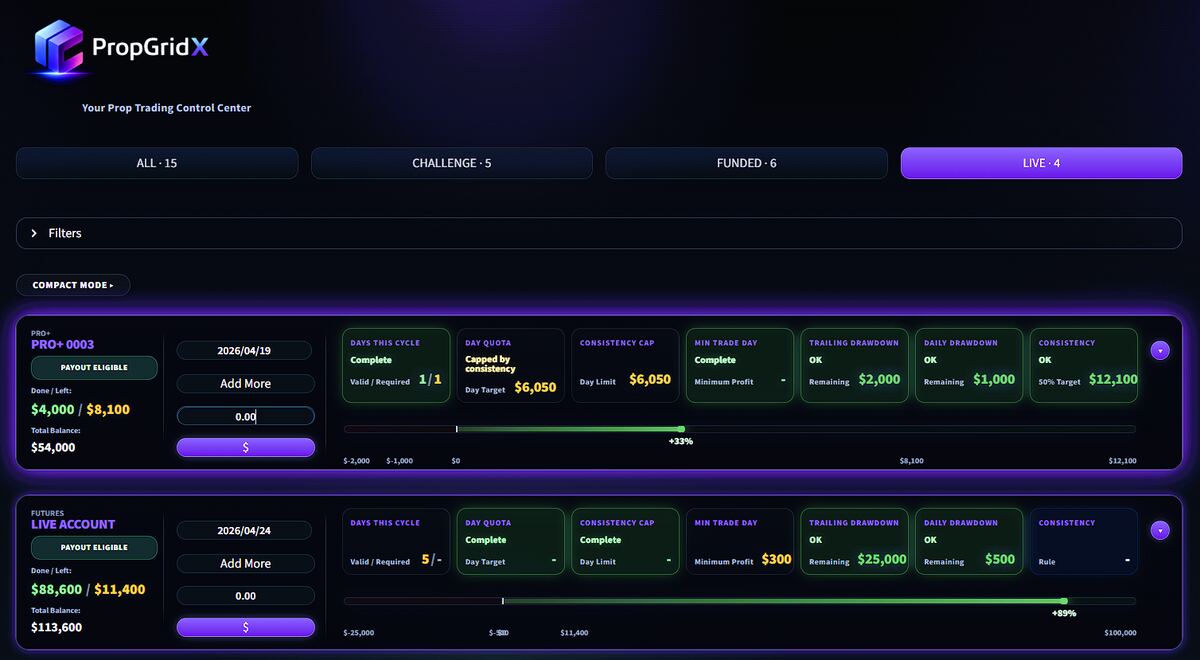Open the 2026/04/24 date field
This screenshot has width=1200, height=660.
[x=245, y=531]
